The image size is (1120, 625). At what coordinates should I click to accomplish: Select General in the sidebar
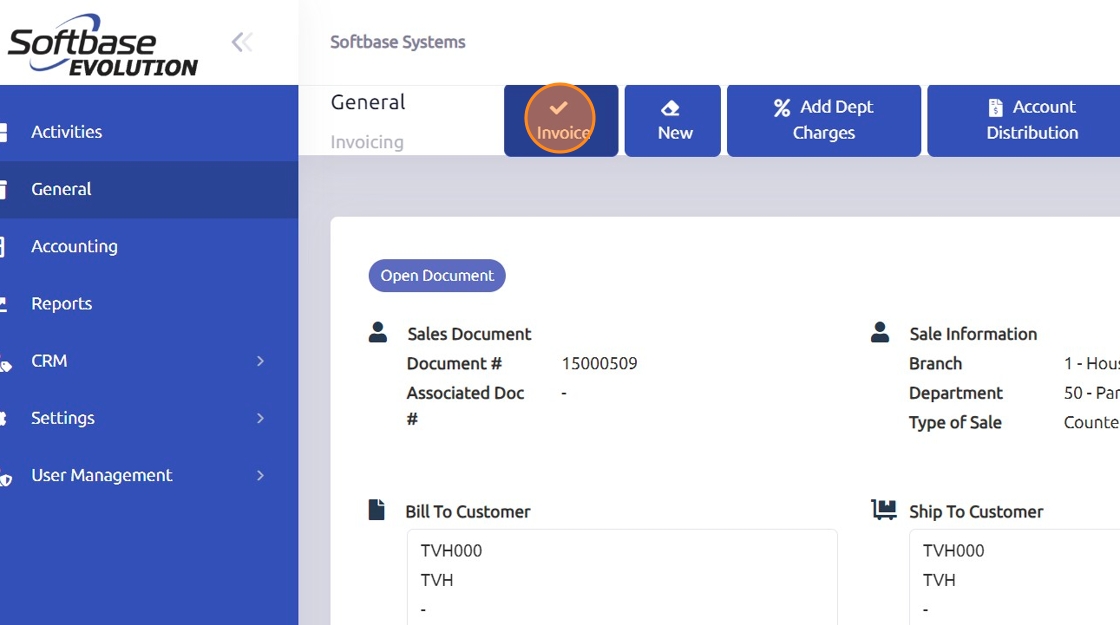point(149,189)
